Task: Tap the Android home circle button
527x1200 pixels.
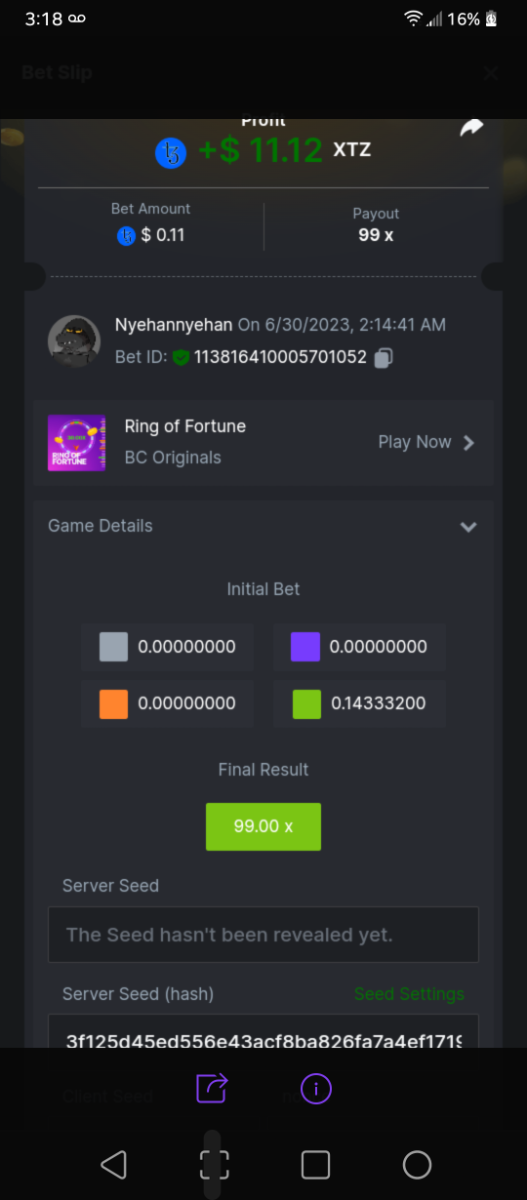Action: [417, 1164]
